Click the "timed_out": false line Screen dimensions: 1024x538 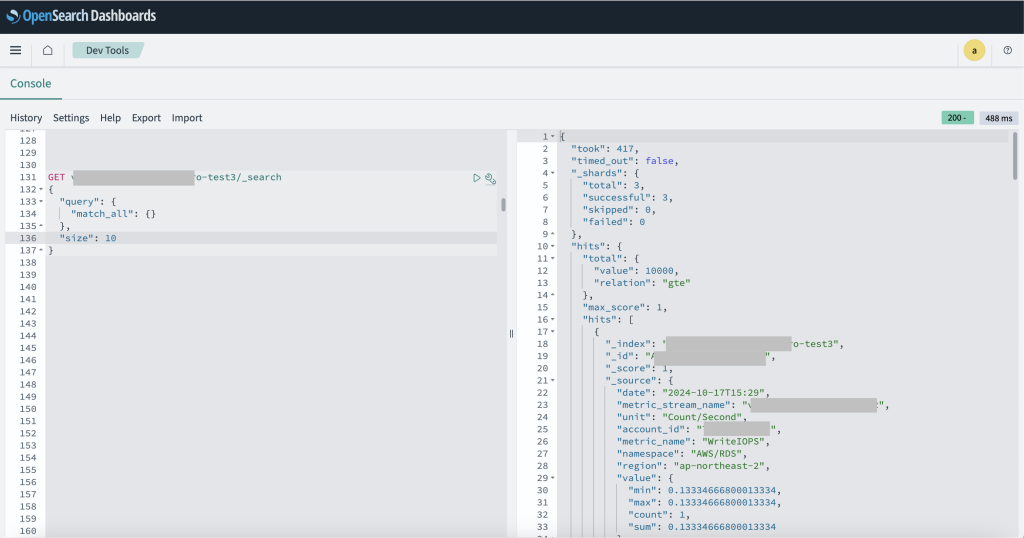point(626,161)
